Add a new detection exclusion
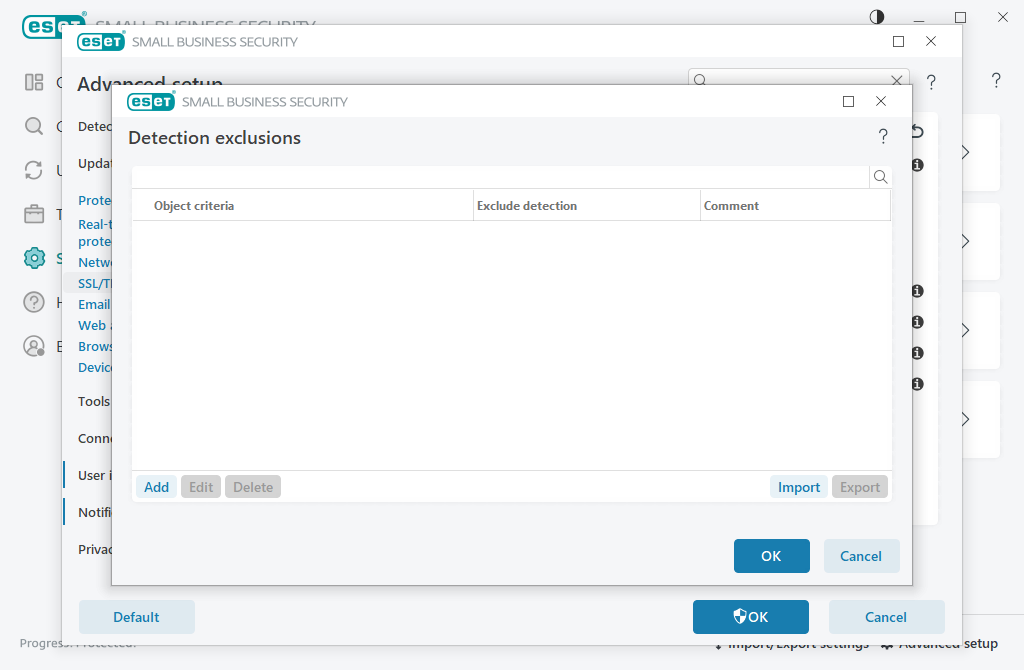 click(x=156, y=487)
